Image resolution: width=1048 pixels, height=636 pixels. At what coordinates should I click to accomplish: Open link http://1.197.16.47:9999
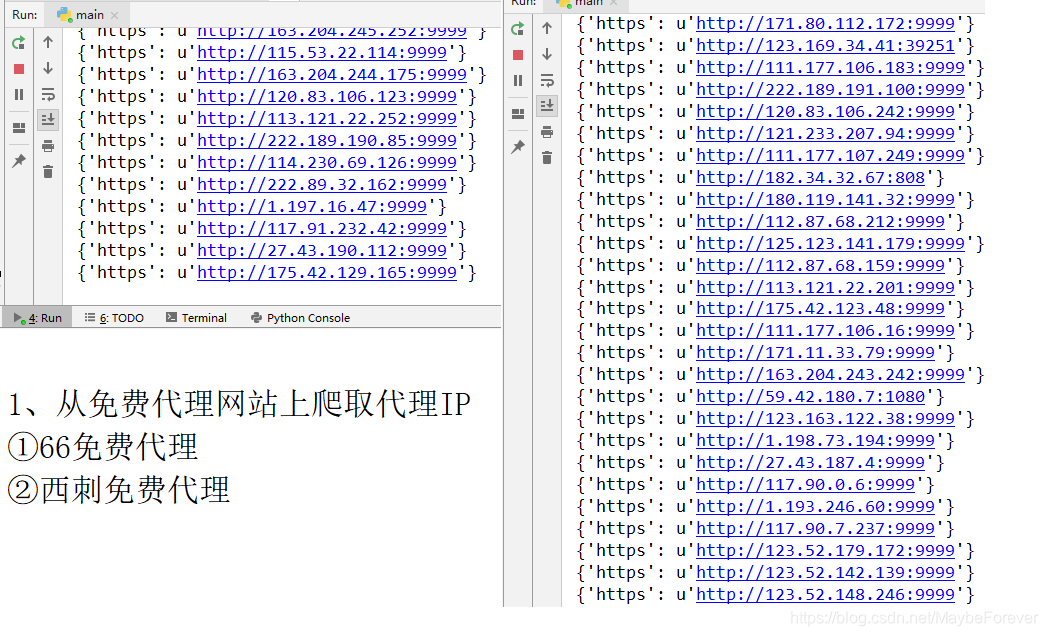(312, 206)
